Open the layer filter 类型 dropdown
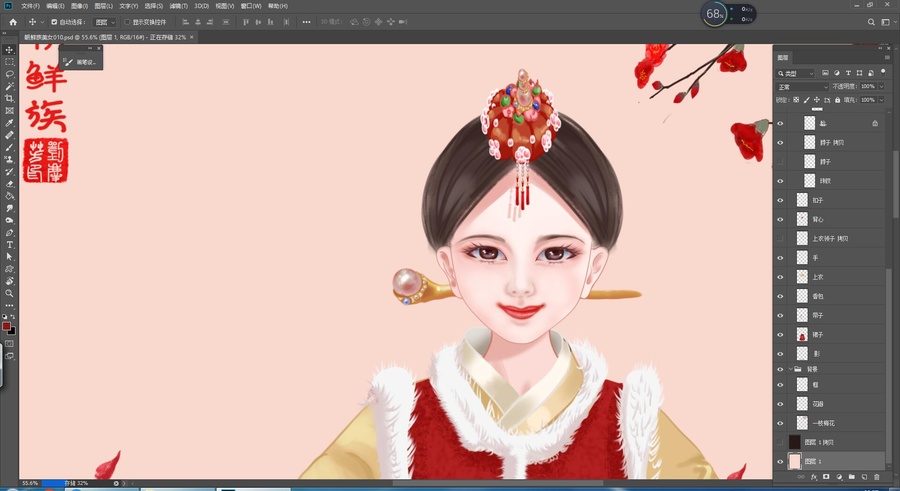The height and width of the screenshot is (491, 900). [796, 74]
